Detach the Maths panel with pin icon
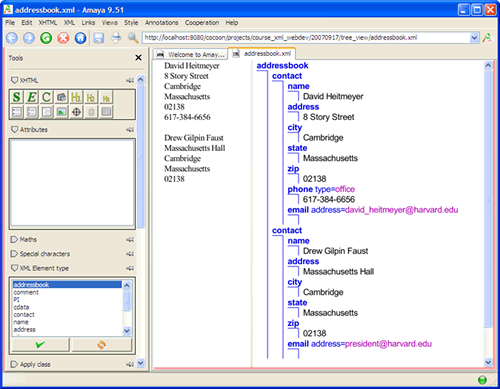500x389 pixels. coord(130,240)
